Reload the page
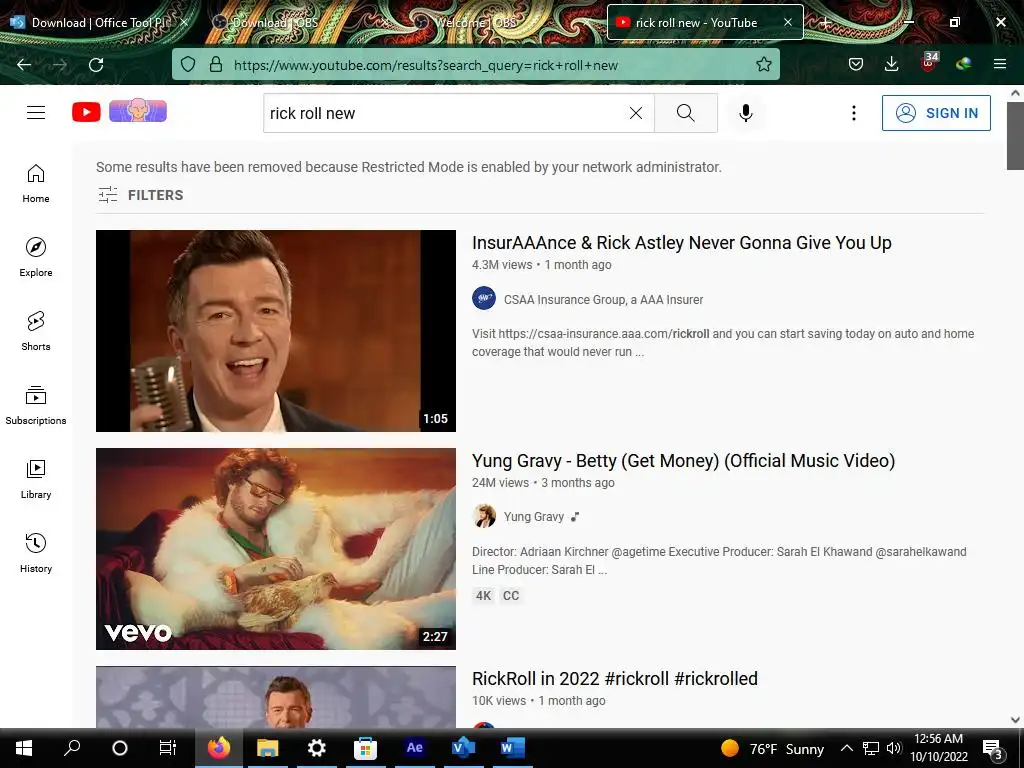Viewport: 1024px width, 768px height. tap(96, 65)
